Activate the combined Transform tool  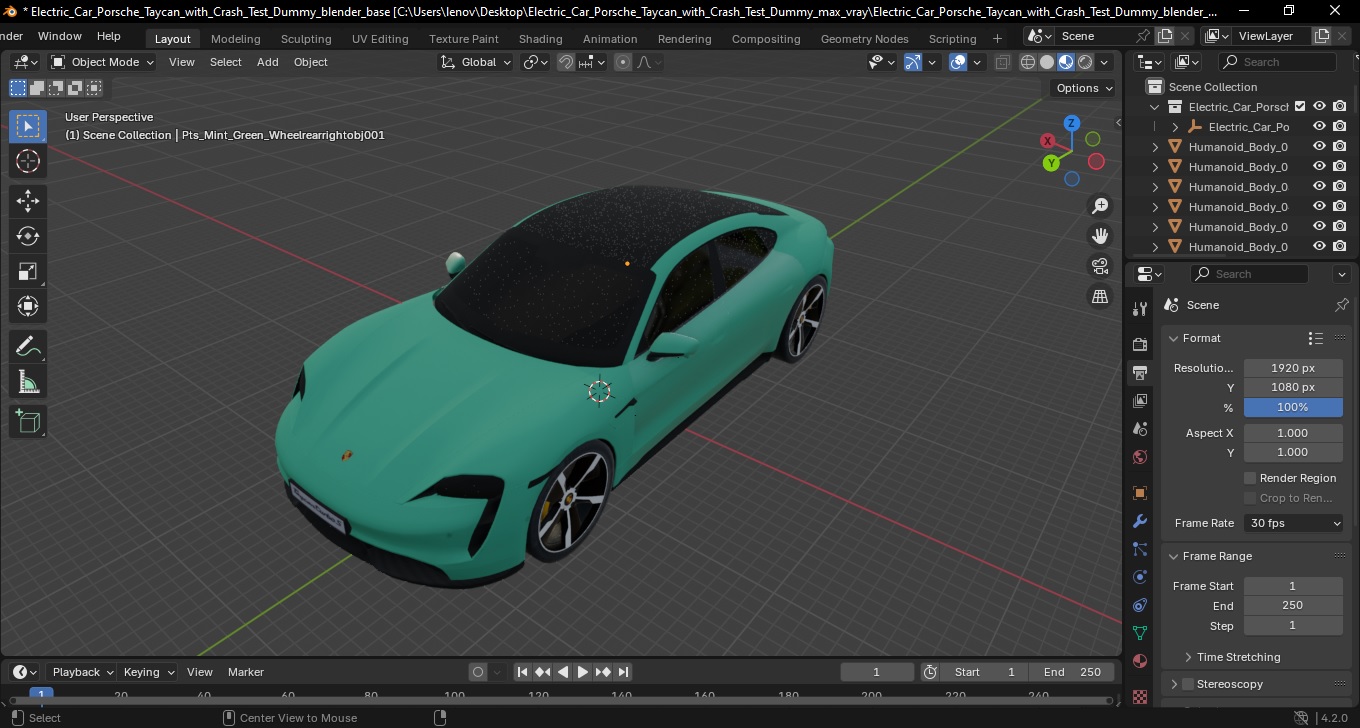coord(28,306)
